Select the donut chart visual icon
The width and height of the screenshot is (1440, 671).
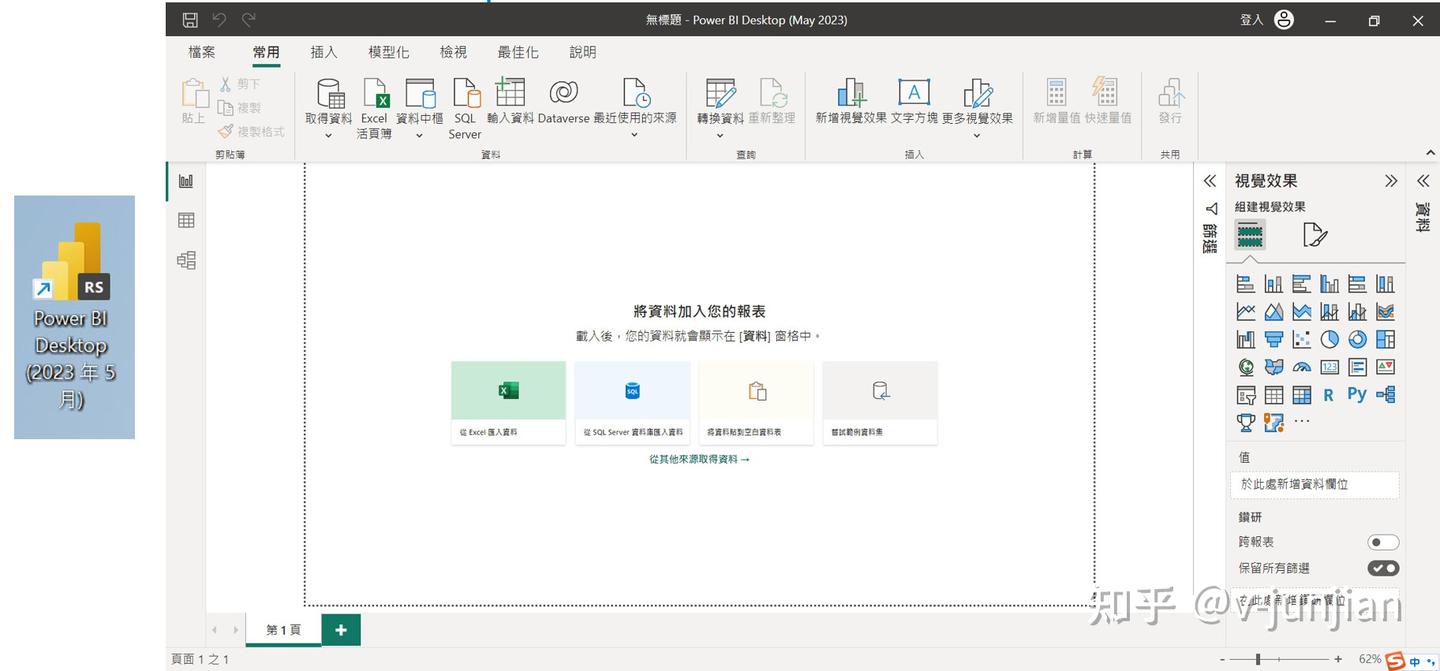tap(1357, 339)
